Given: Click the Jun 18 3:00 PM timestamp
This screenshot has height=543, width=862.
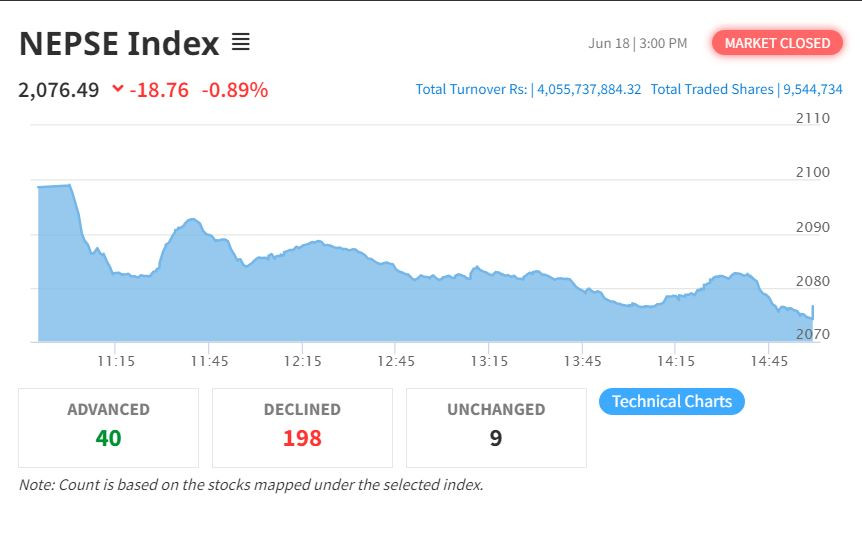Looking at the screenshot, I should 638,43.
